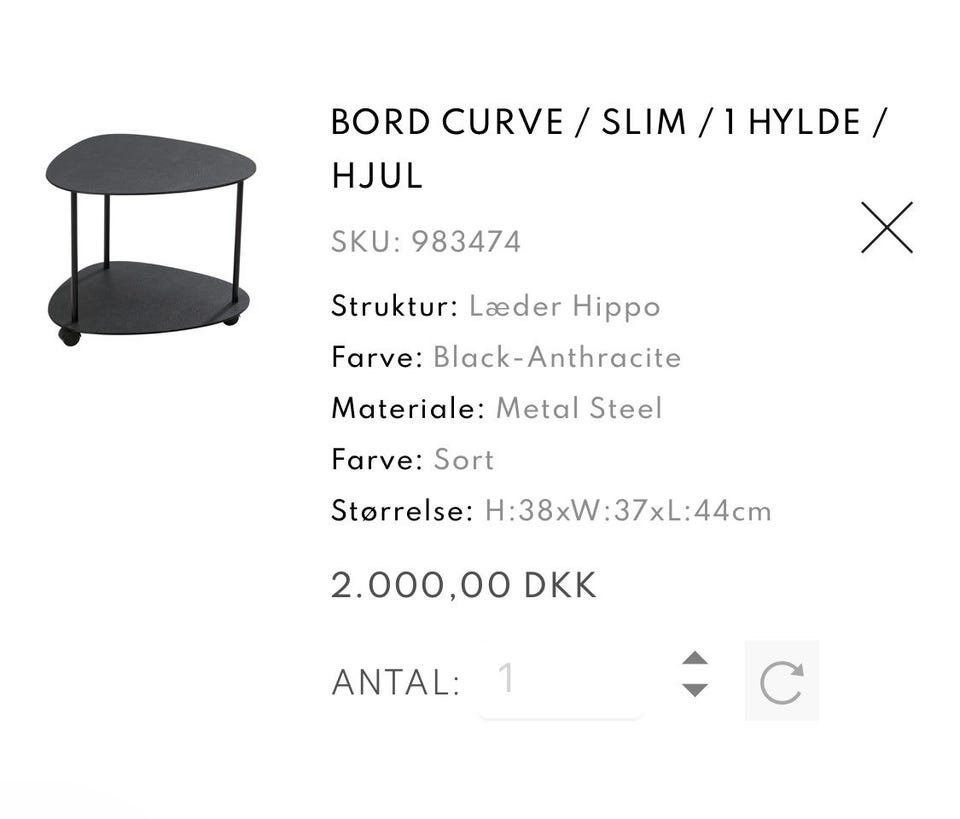Click the ANTAL label

coord(395,683)
